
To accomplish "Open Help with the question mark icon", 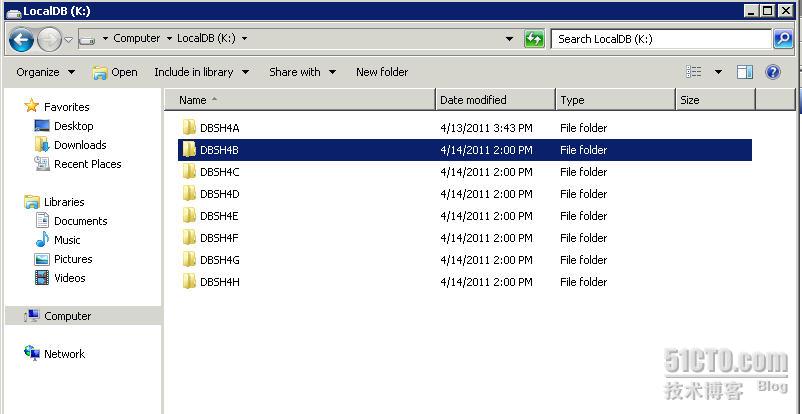I will click(773, 72).
